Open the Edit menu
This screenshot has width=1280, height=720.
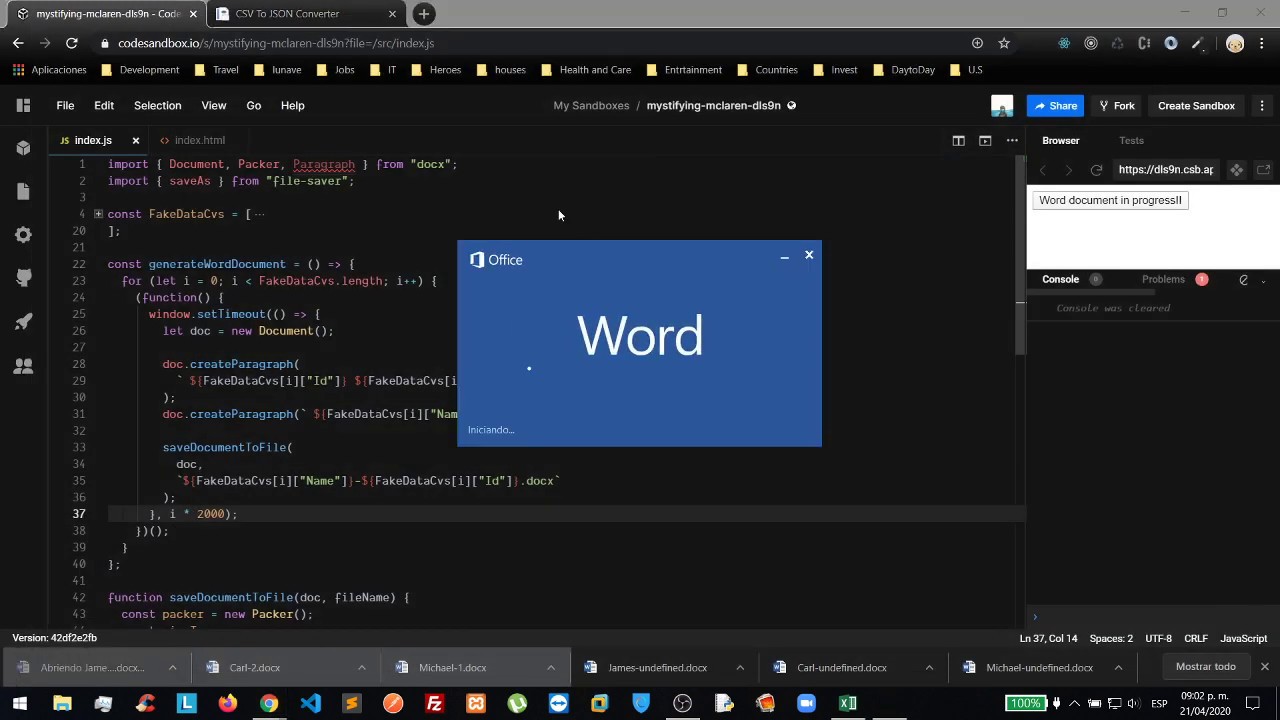point(104,105)
